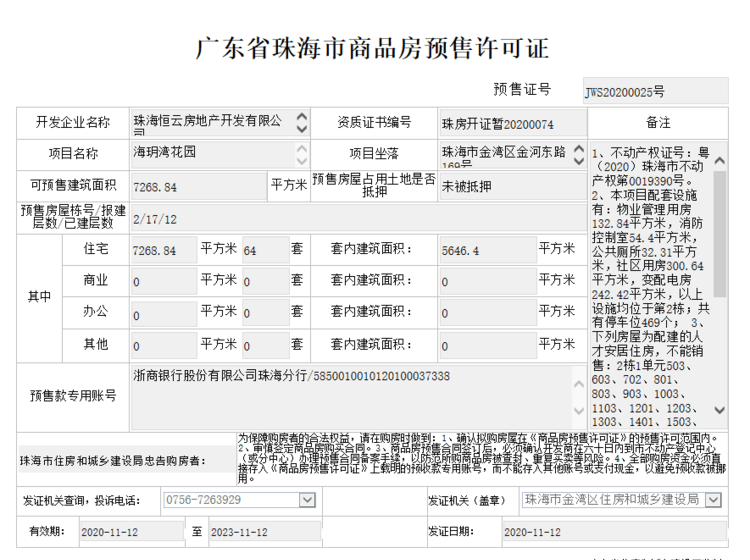Click the project name field's down arrow
Screen dimensions: 750x560
point(301,160)
